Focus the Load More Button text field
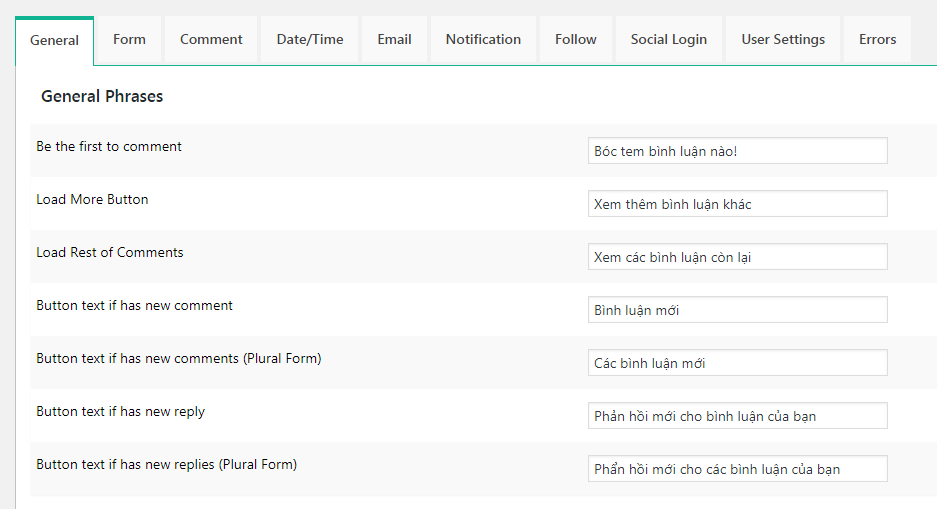This screenshot has height=509, width=937. (737, 204)
